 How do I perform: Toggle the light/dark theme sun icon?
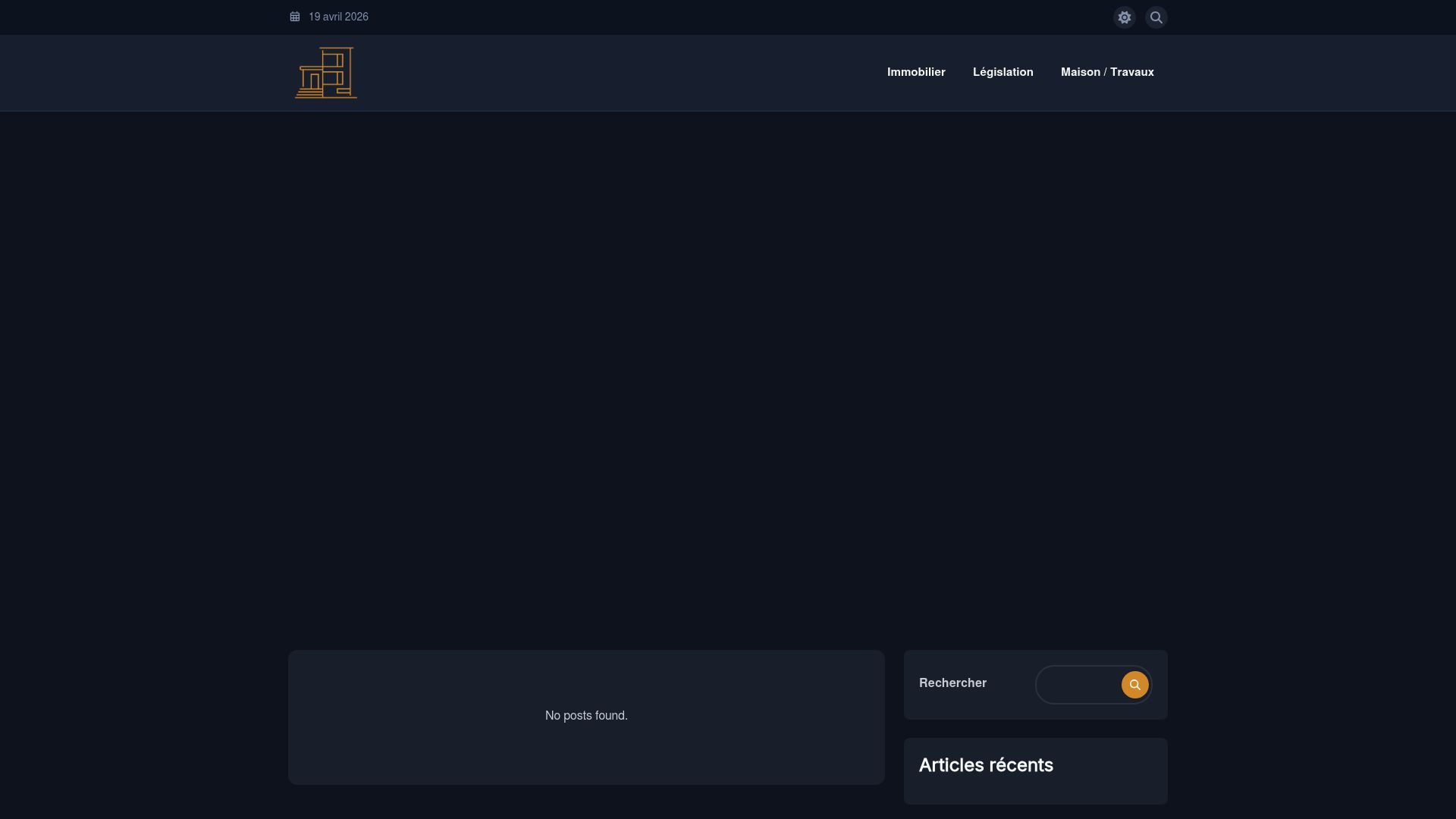pos(1124,17)
